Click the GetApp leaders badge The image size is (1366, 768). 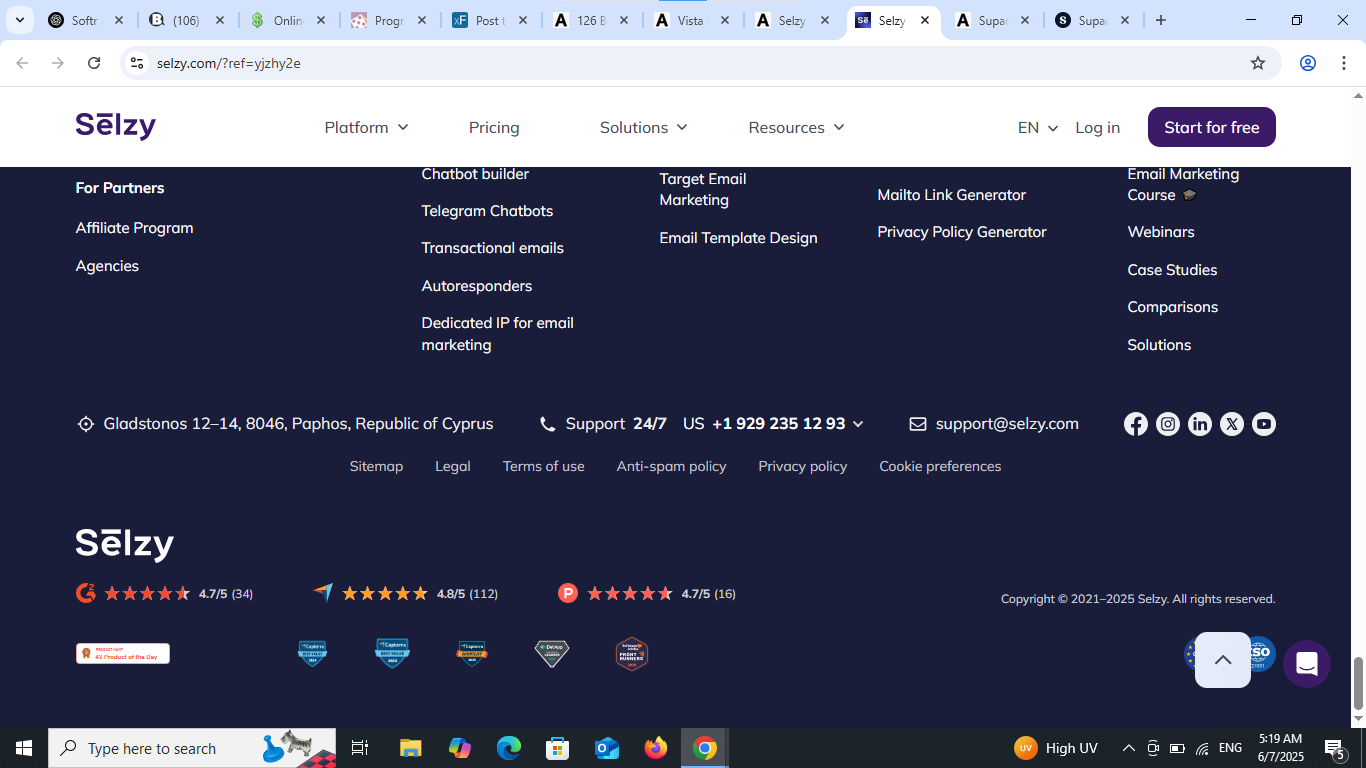tap(552, 654)
